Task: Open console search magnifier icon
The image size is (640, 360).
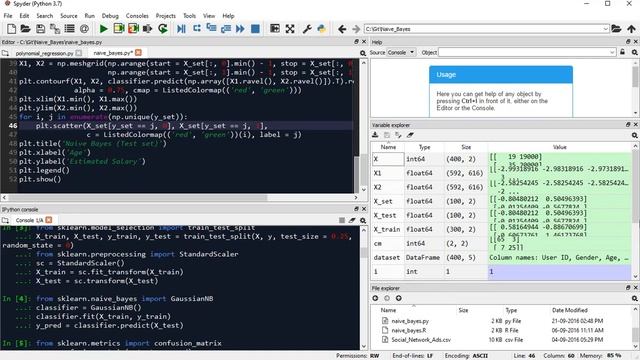Action: tap(362, 220)
